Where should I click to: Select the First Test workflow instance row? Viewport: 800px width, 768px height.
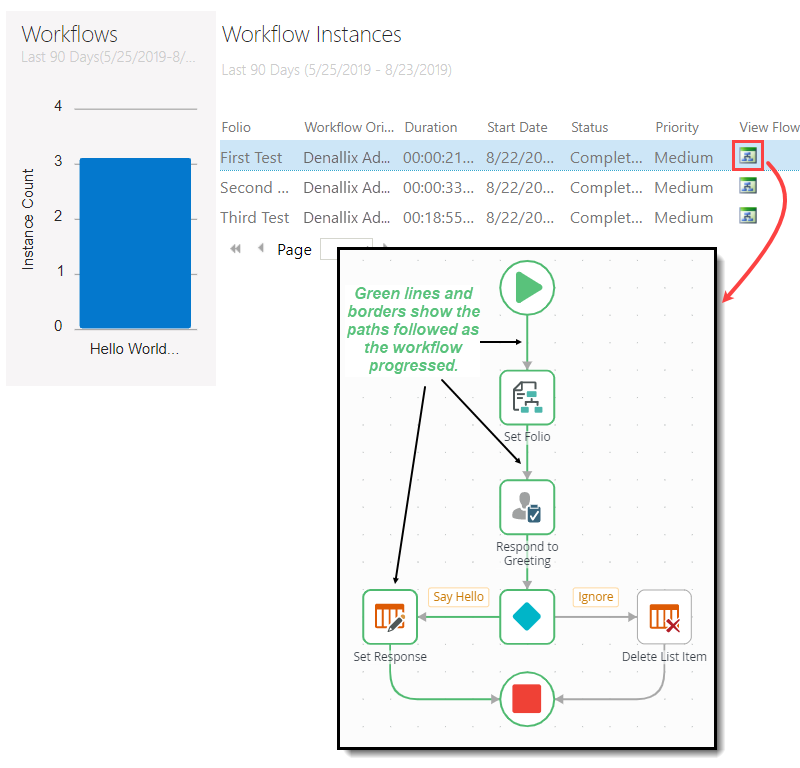400,157
